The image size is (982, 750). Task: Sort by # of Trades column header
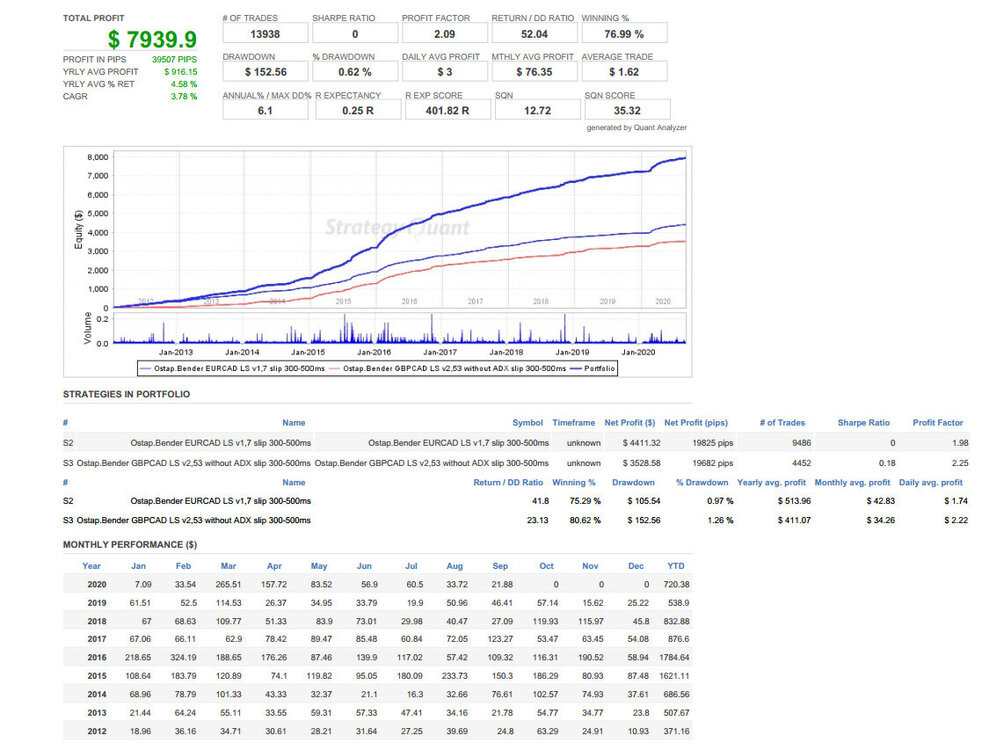click(x=782, y=423)
